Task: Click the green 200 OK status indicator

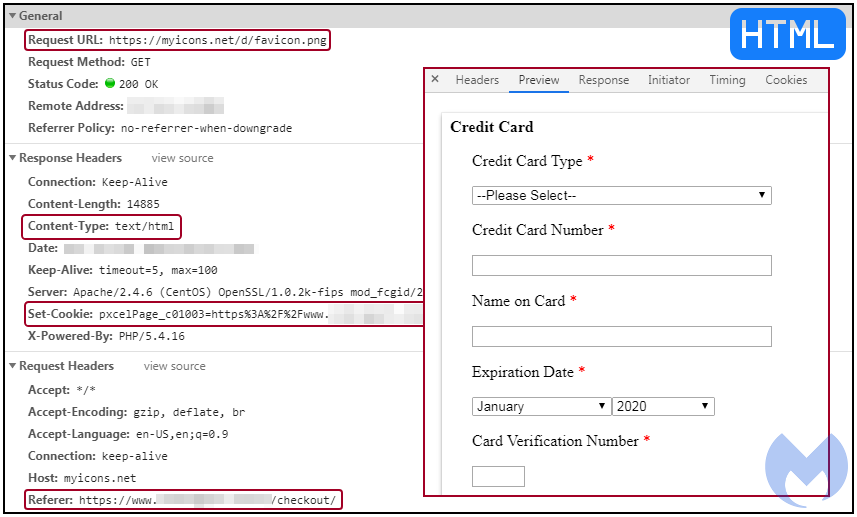Action: point(111,84)
